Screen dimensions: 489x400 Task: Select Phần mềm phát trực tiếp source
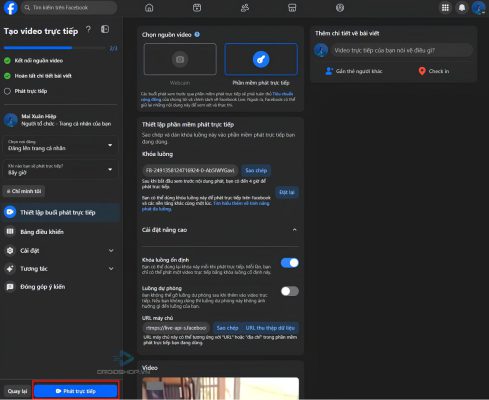point(261,59)
